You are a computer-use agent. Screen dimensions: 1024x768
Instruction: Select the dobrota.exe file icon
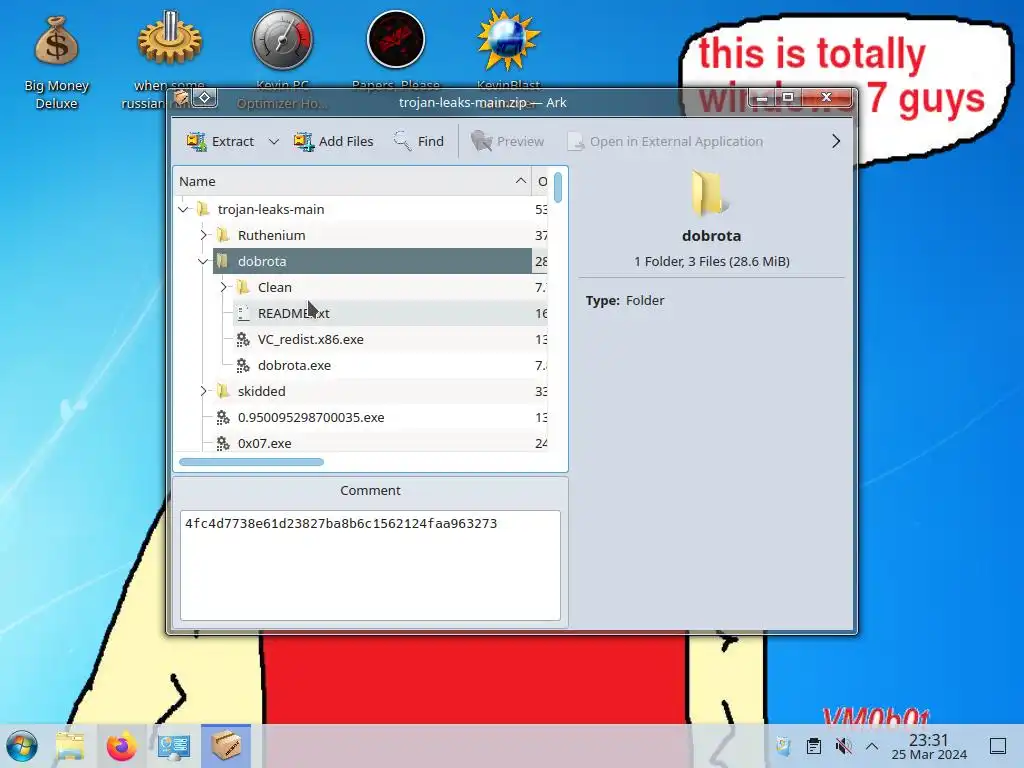click(x=243, y=366)
